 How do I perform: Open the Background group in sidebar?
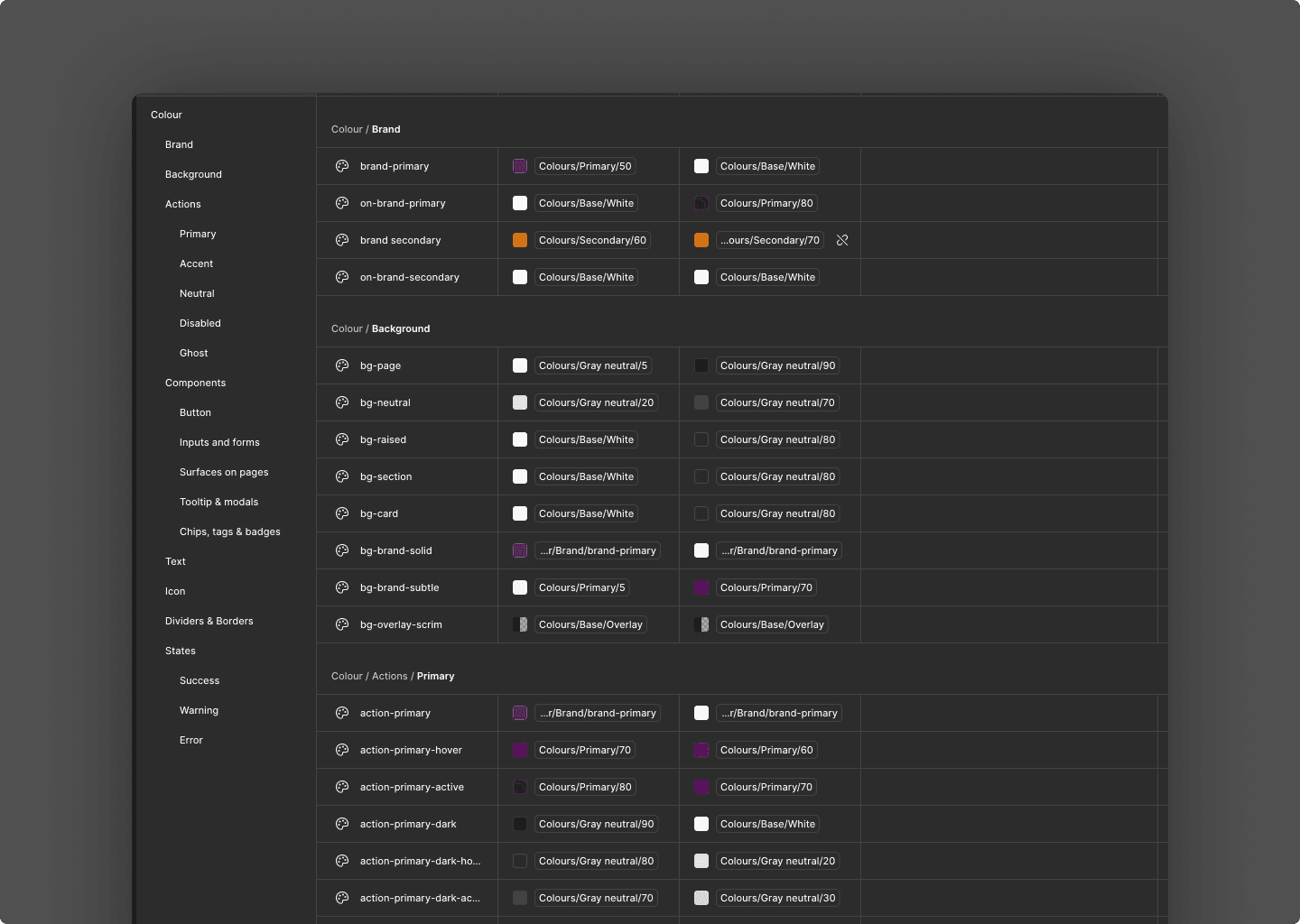pos(193,174)
